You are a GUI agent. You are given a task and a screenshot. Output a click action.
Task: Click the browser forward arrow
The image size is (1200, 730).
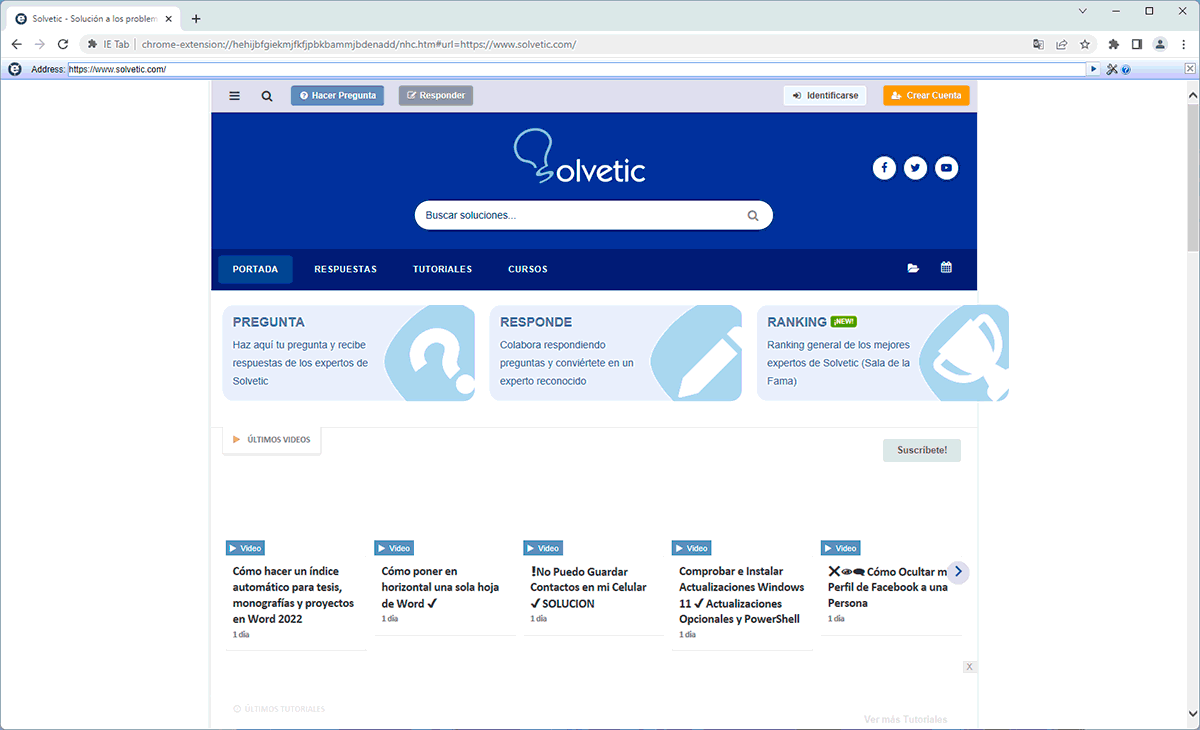click(x=39, y=44)
